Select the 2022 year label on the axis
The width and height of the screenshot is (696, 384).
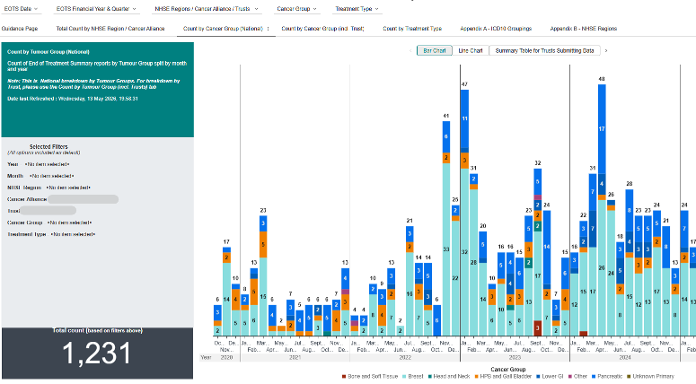click(405, 357)
